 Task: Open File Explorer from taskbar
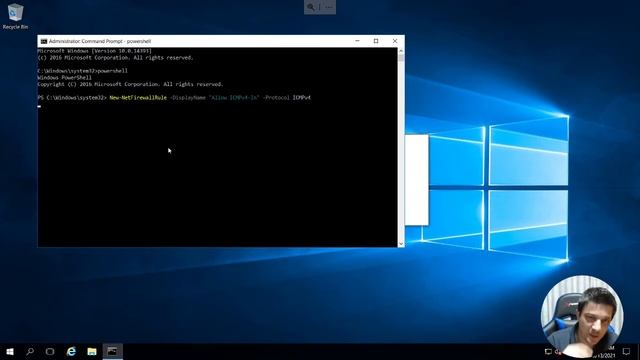click(92, 351)
